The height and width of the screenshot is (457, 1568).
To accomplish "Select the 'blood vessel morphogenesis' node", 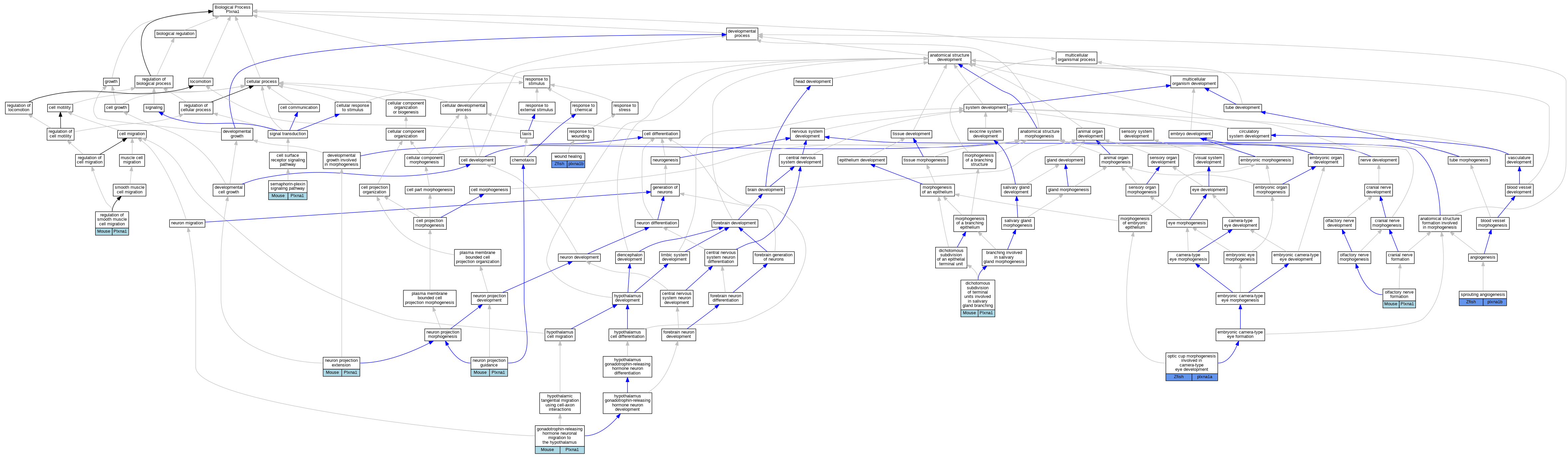I will (1492, 223).
